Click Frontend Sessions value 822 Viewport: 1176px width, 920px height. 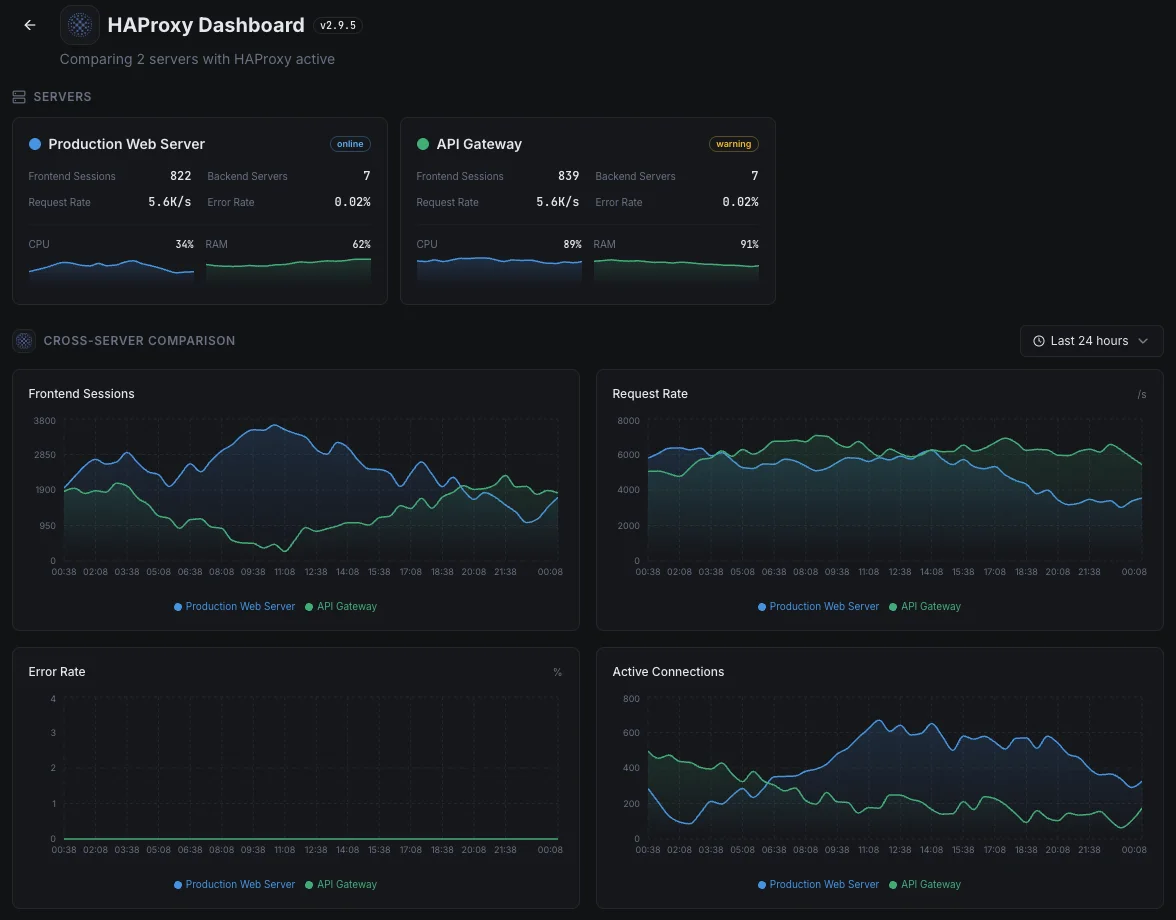(181, 175)
